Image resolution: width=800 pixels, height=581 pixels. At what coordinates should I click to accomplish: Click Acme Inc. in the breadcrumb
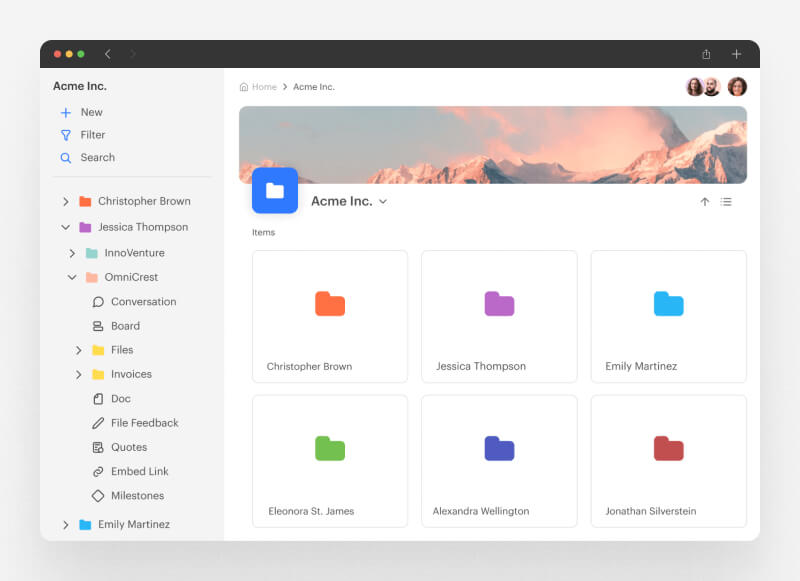pyautogui.click(x=314, y=87)
